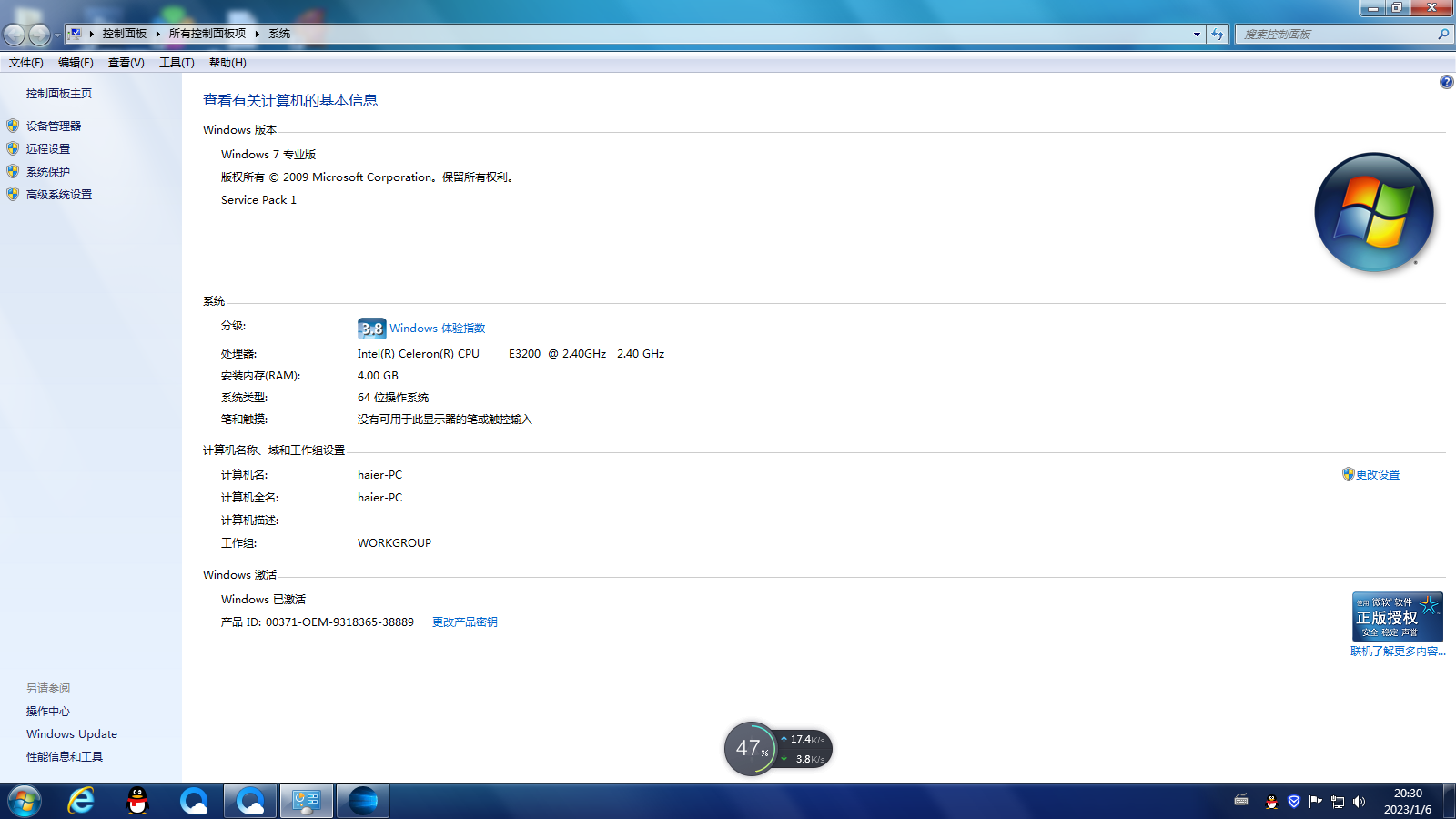Click the volume speaker tray icon
The width and height of the screenshot is (1456, 819).
[x=1359, y=802]
